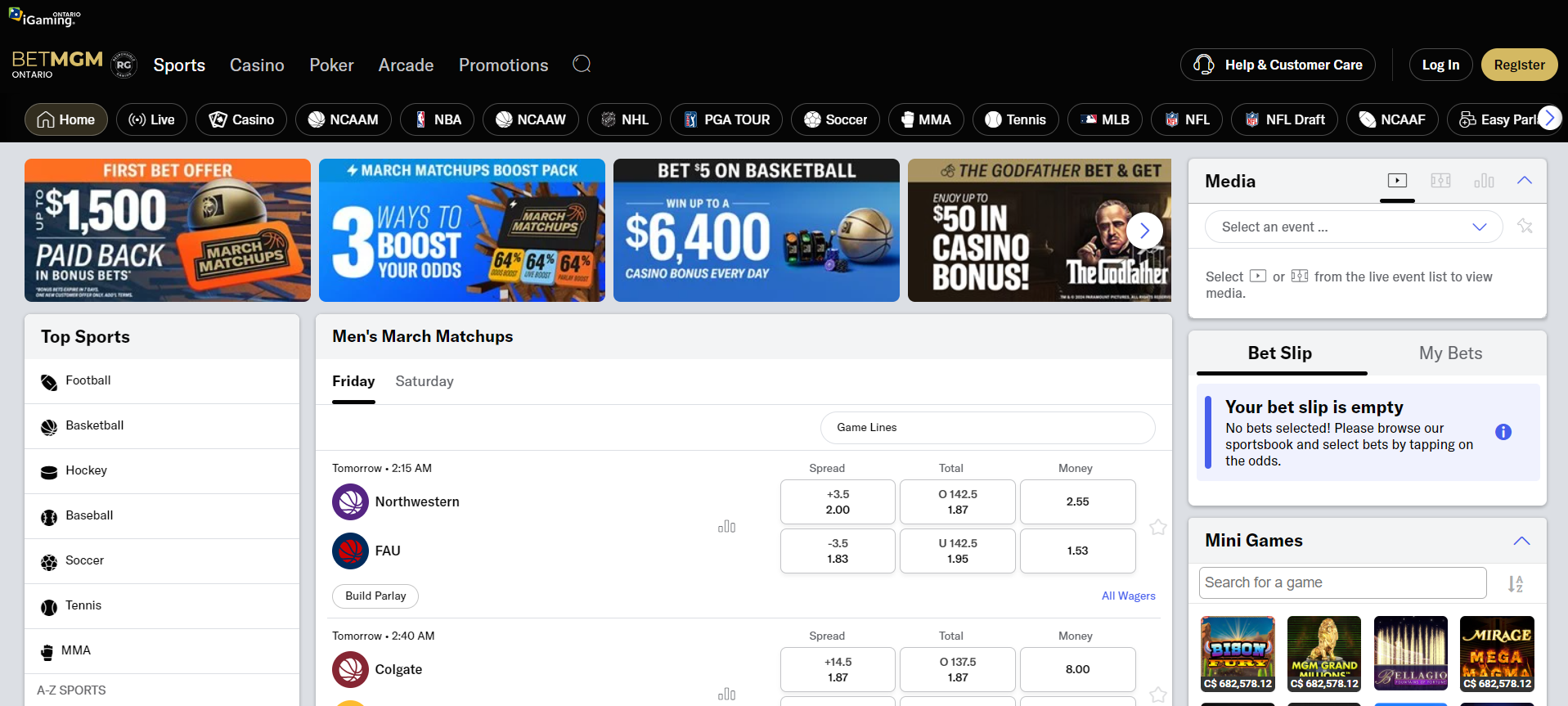Select FAU moneyline 1.53

[x=1077, y=551]
